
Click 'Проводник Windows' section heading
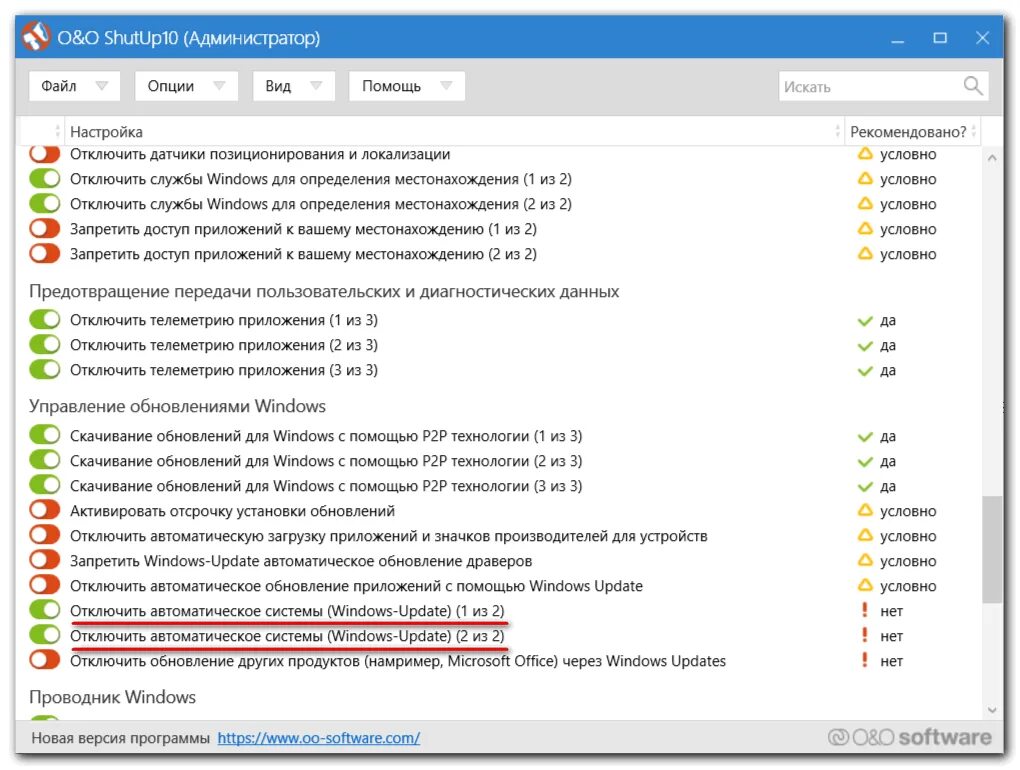(112, 697)
